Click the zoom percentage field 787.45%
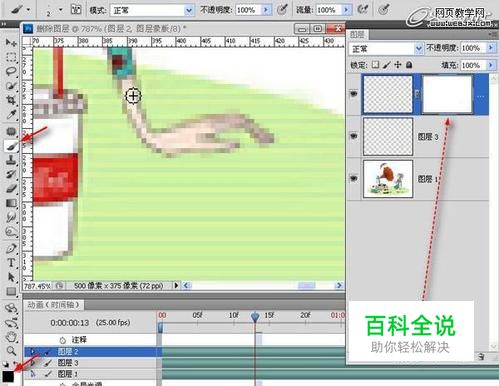499x386 pixels. click(x=37, y=286)
